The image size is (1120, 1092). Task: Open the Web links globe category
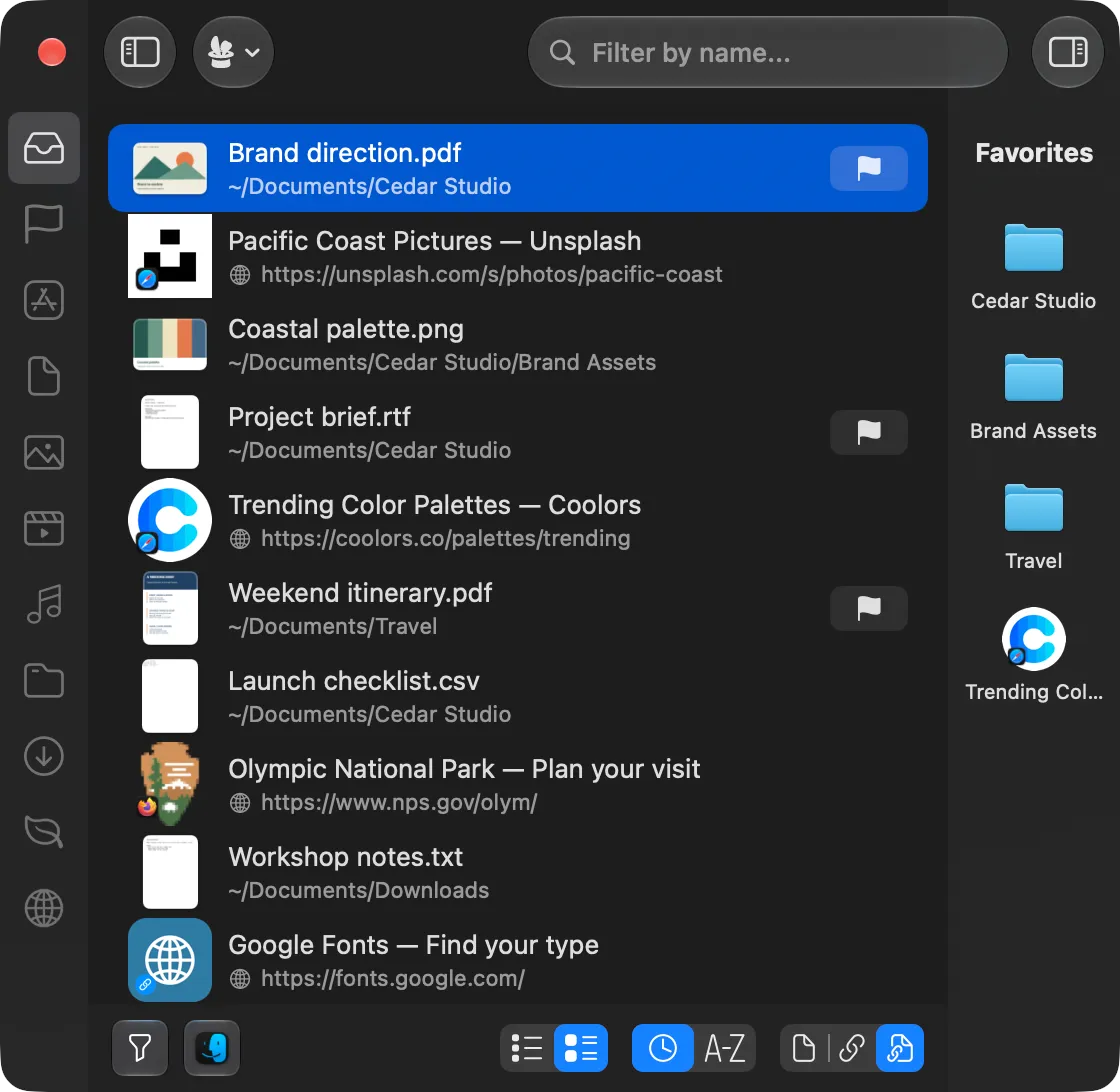44,908
